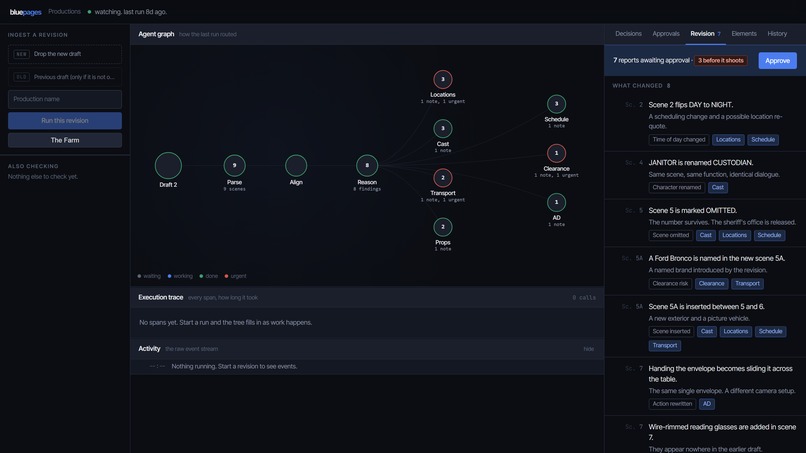Click Cast tag under JANITOR renamed change
Image resolution: width=806 pixels, height=453 pixels.
[x=718, y=188]
